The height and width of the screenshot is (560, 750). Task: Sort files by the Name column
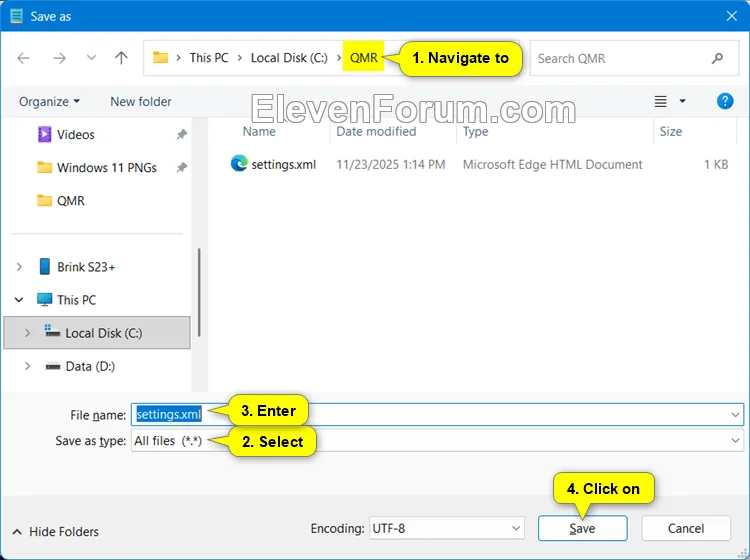(x=259, y=132)
